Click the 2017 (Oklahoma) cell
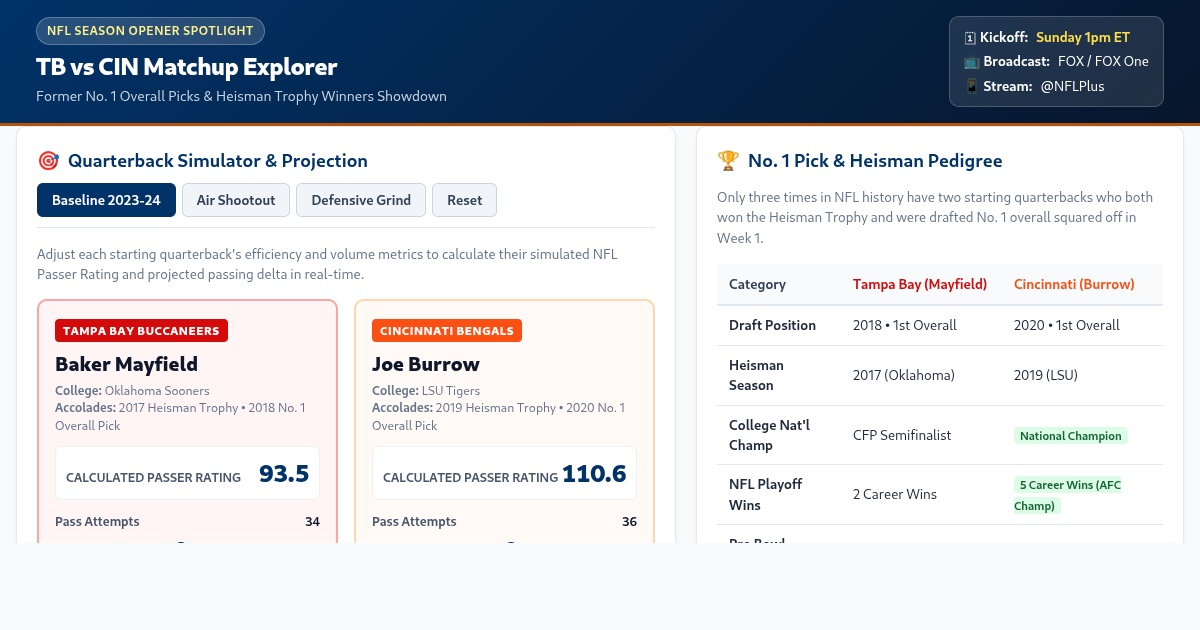Screen dimensions: 1200x630 point(904,375)
